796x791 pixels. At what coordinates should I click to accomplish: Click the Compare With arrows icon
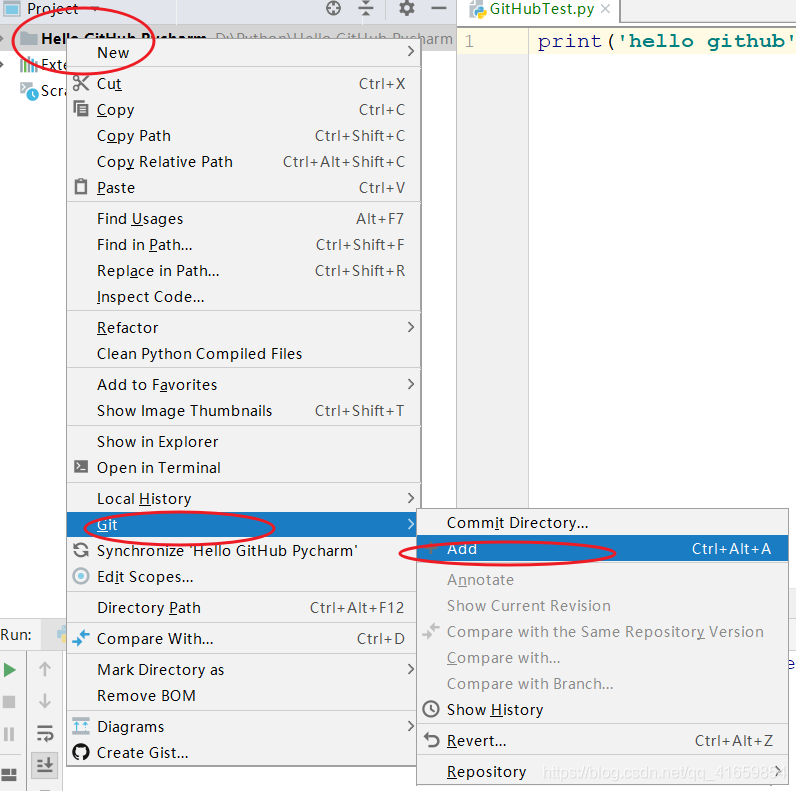click(81, 638)
